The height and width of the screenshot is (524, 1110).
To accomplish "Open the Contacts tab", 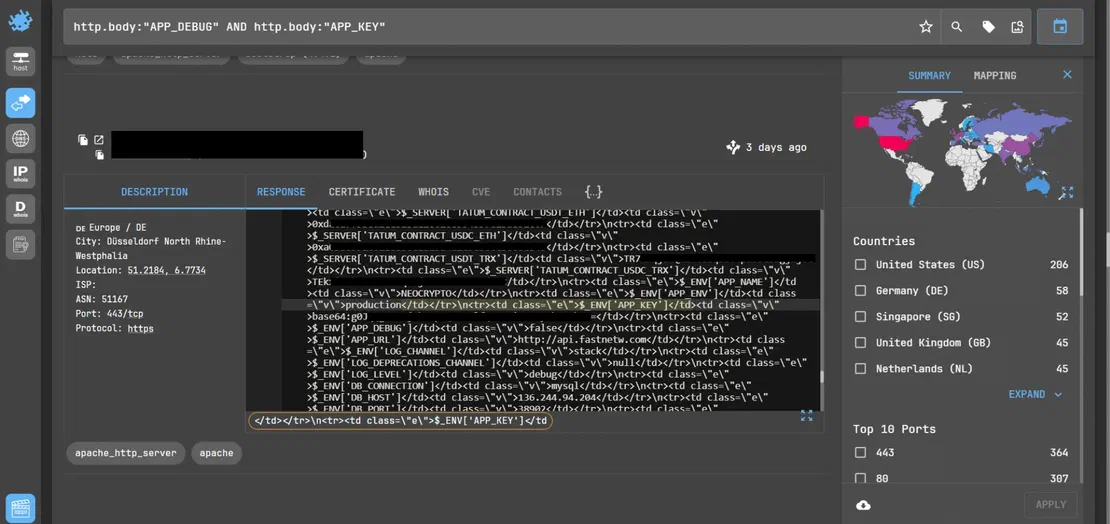I will 537,192.
